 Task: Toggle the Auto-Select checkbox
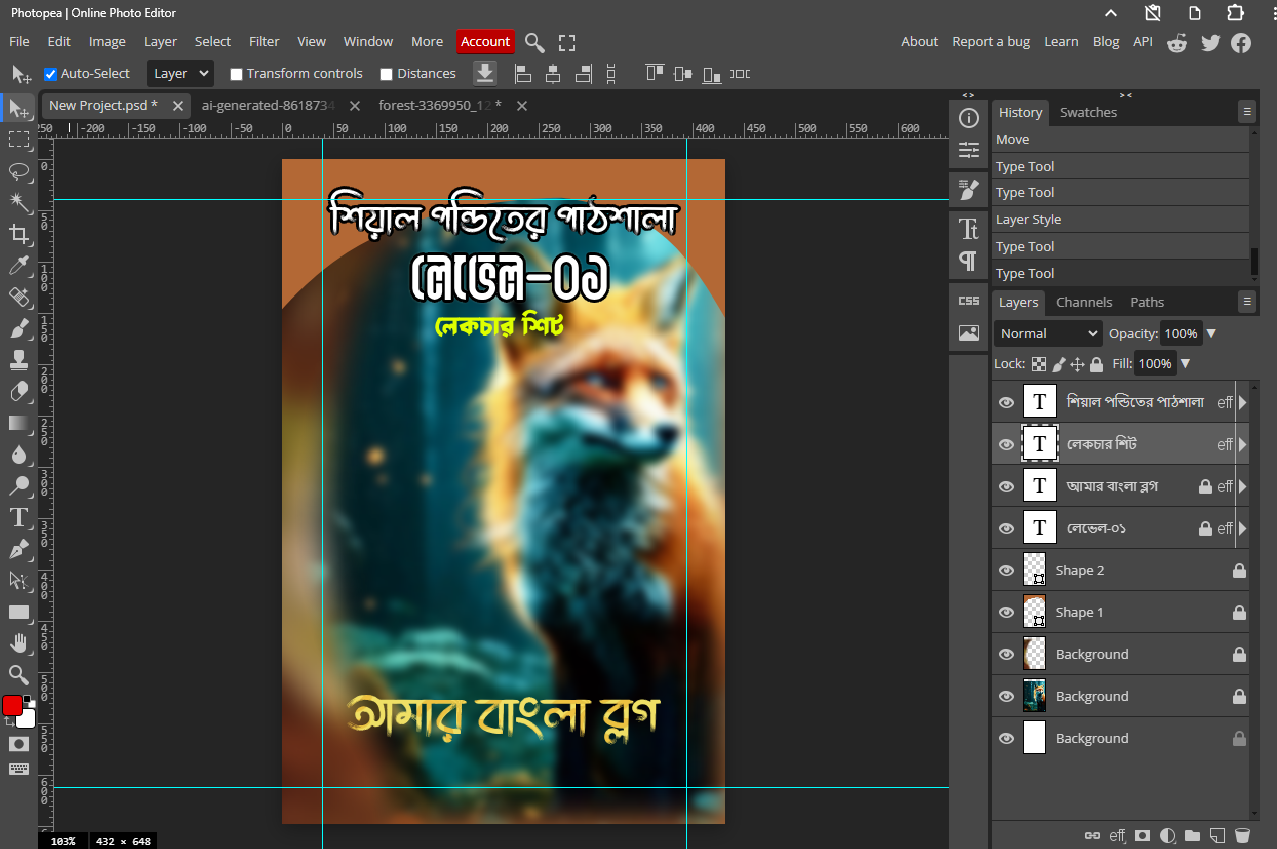(50, 74)
